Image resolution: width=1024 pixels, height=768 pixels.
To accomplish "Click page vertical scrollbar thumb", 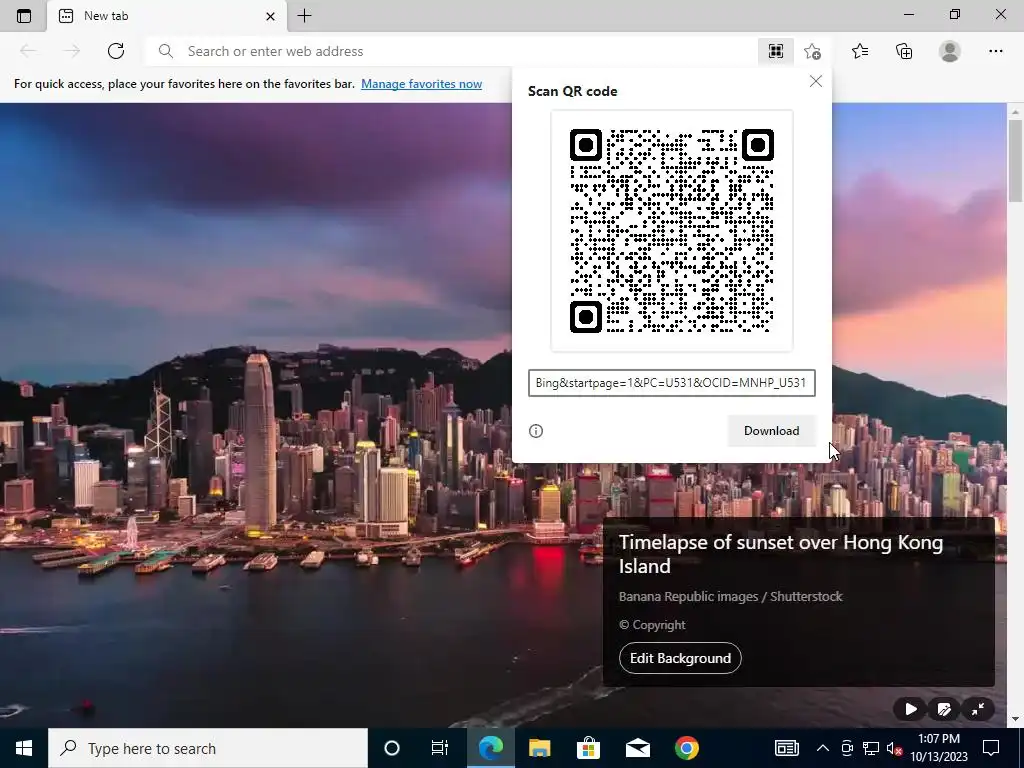I will click(1015, 161).
